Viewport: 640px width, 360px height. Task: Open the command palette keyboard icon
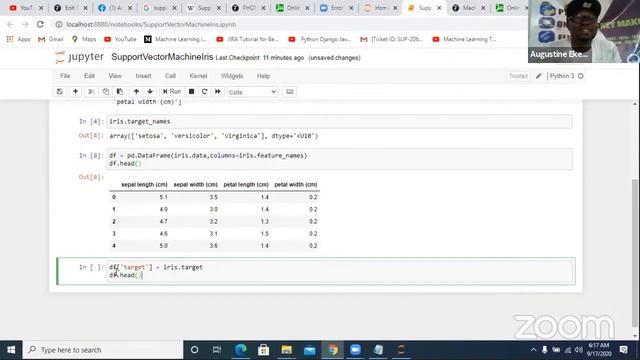(290, 92)
